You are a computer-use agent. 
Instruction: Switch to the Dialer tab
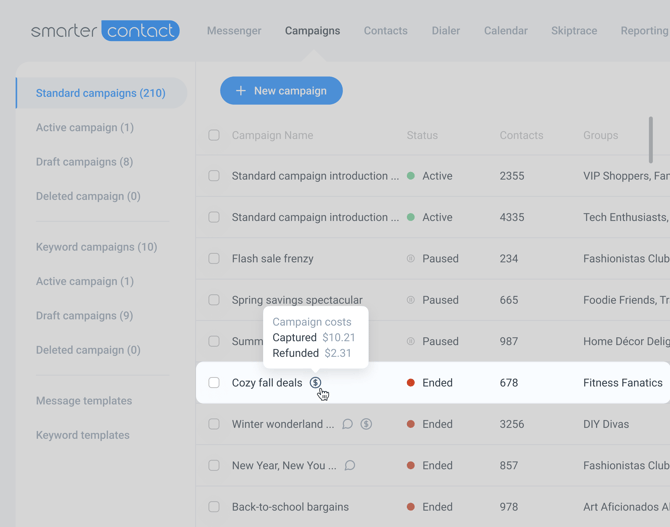[x=446, y=31]
